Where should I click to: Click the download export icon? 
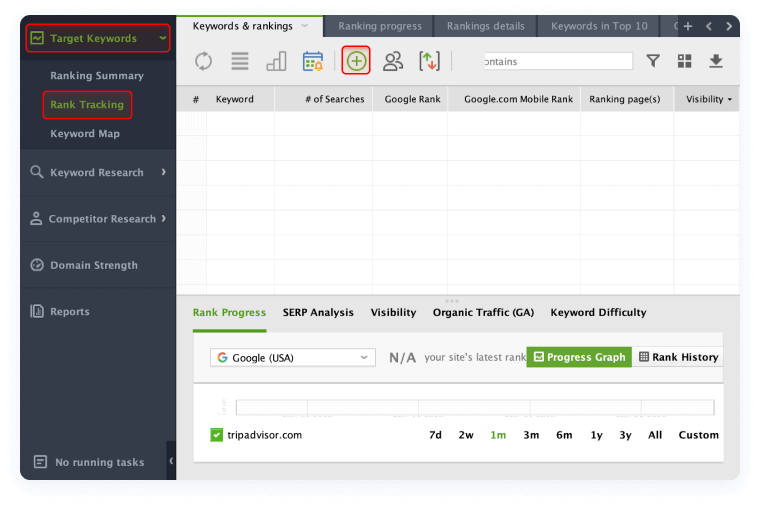coord(716,61)
